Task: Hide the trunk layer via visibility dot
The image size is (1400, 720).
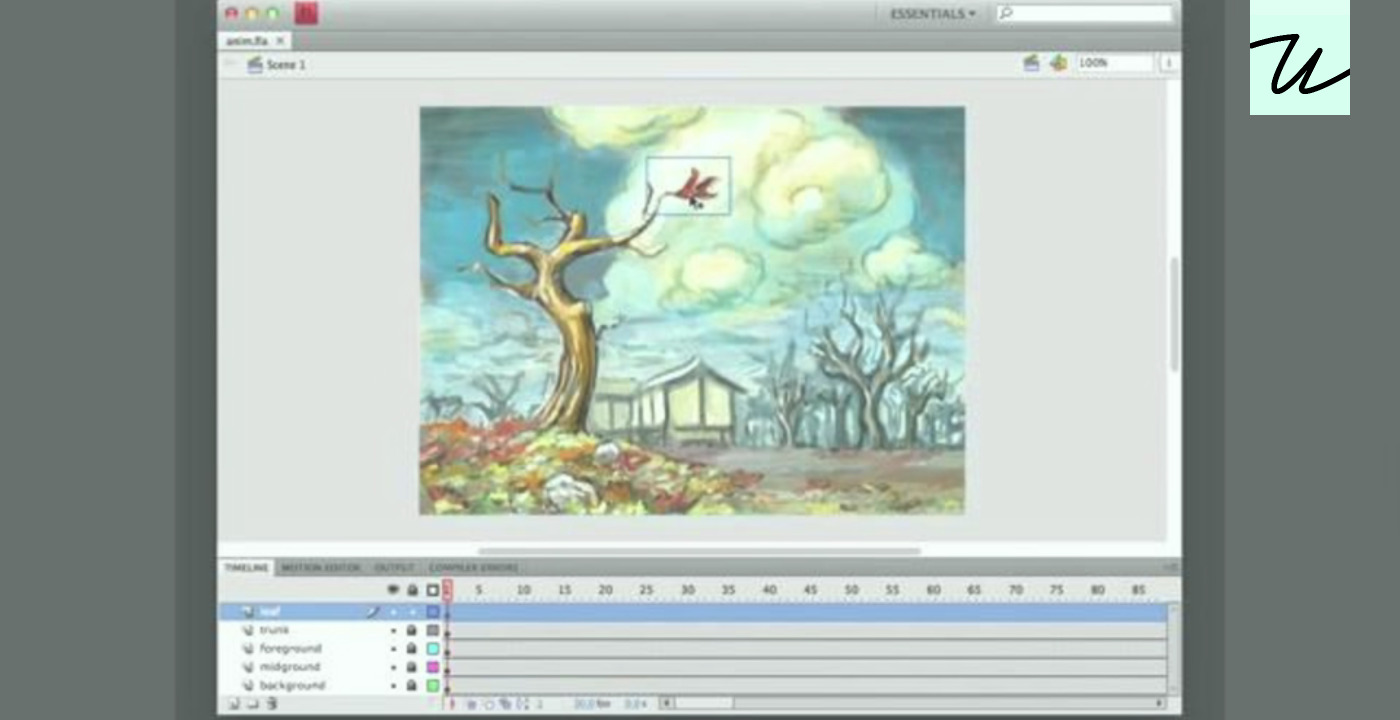Action: [x=393, y=631]
